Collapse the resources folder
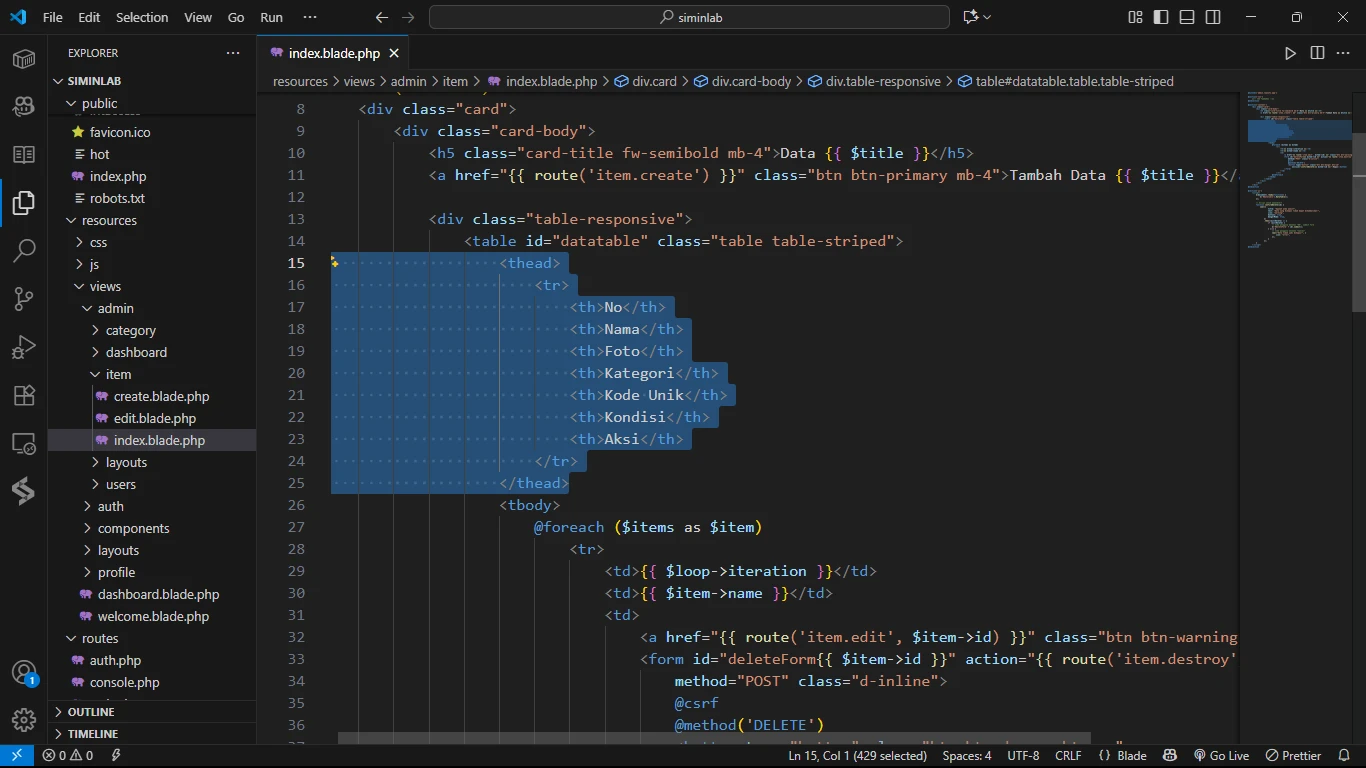 point(109,220)
